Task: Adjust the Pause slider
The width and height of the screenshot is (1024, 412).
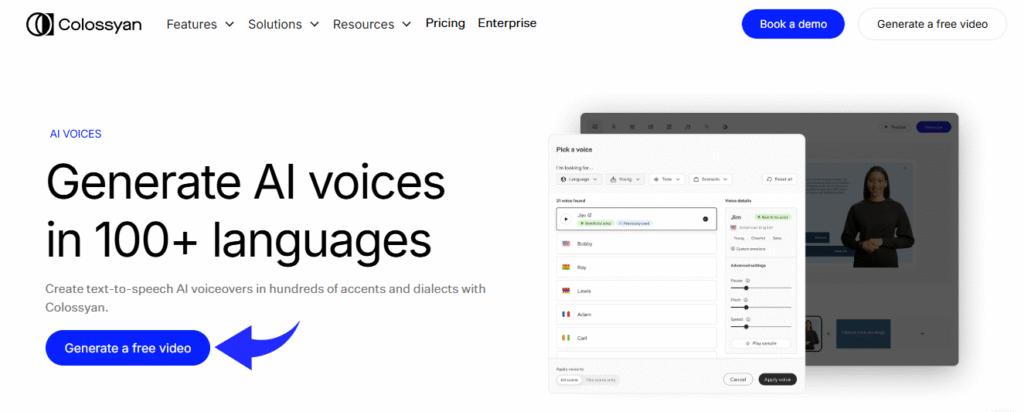Action: coord(761,287)
